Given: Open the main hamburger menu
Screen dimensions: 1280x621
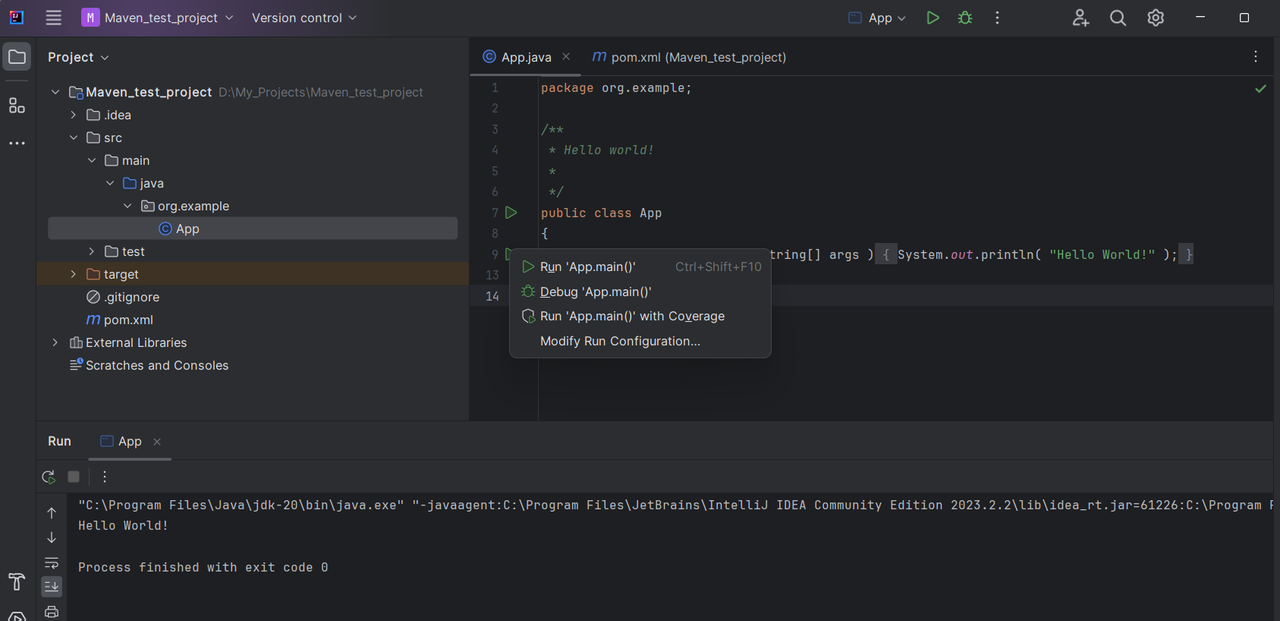Looking at the screenshot, I should (x=53, y=18).
